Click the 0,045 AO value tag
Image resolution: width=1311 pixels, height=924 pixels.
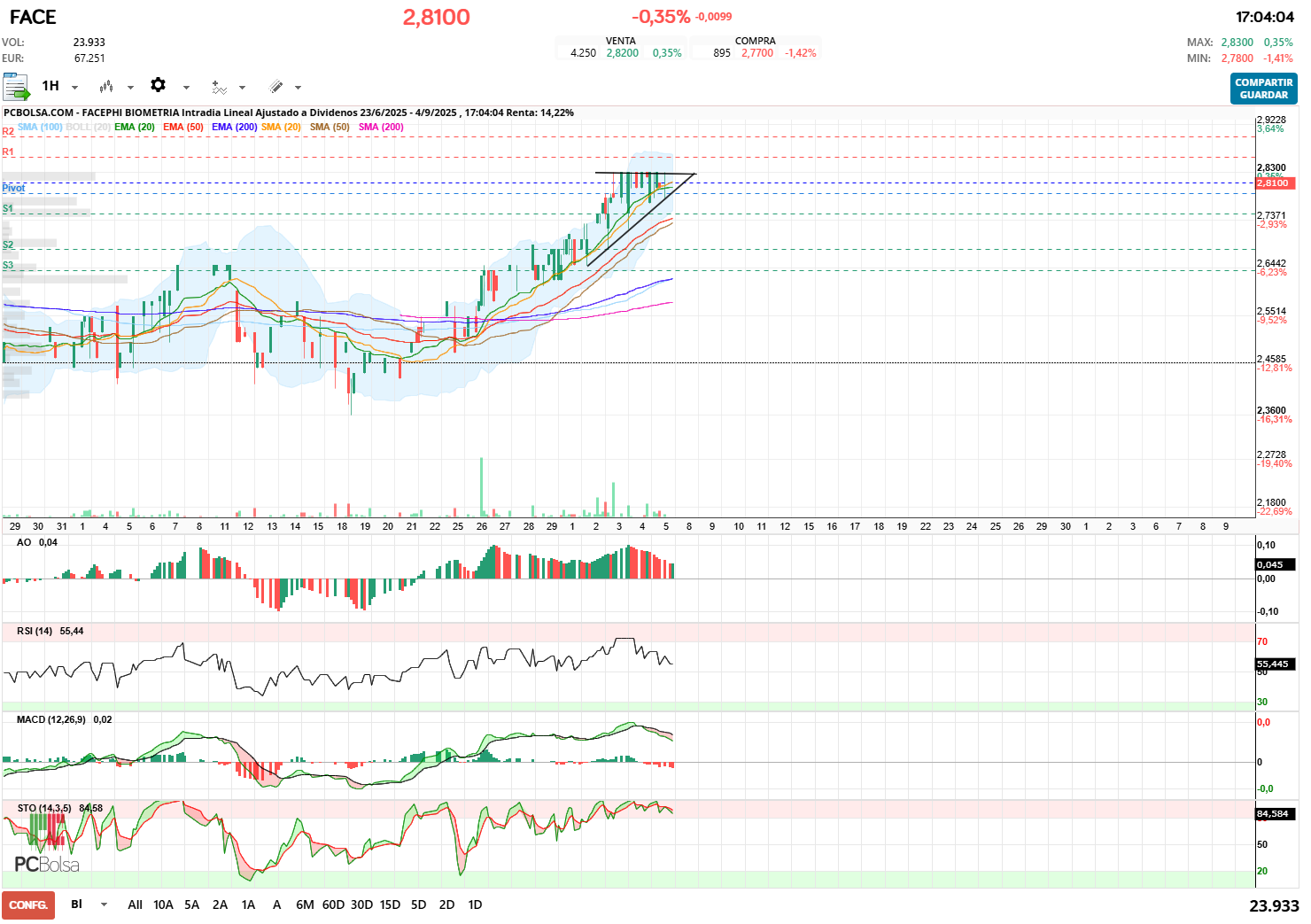(1276, 564)
